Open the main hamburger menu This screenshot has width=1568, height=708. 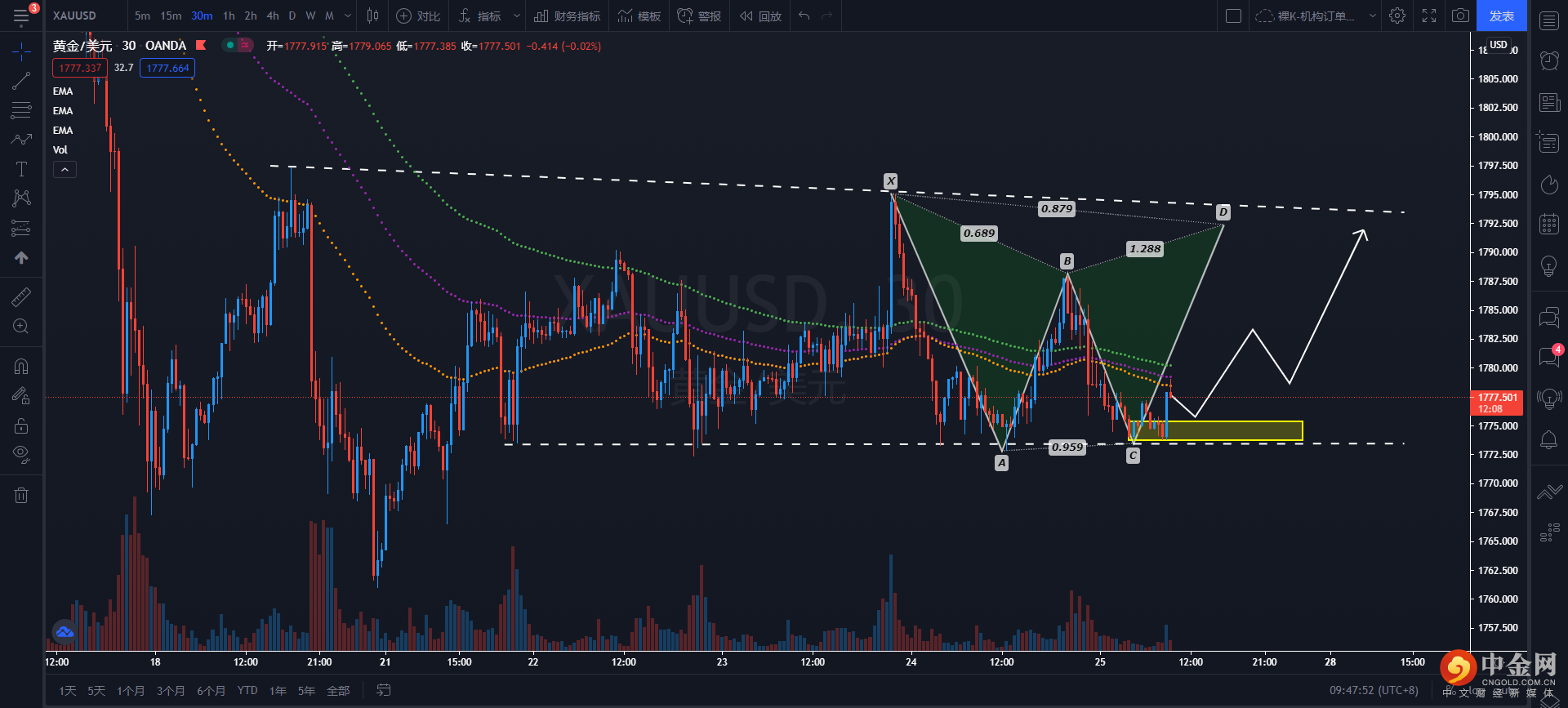point(21,16)
